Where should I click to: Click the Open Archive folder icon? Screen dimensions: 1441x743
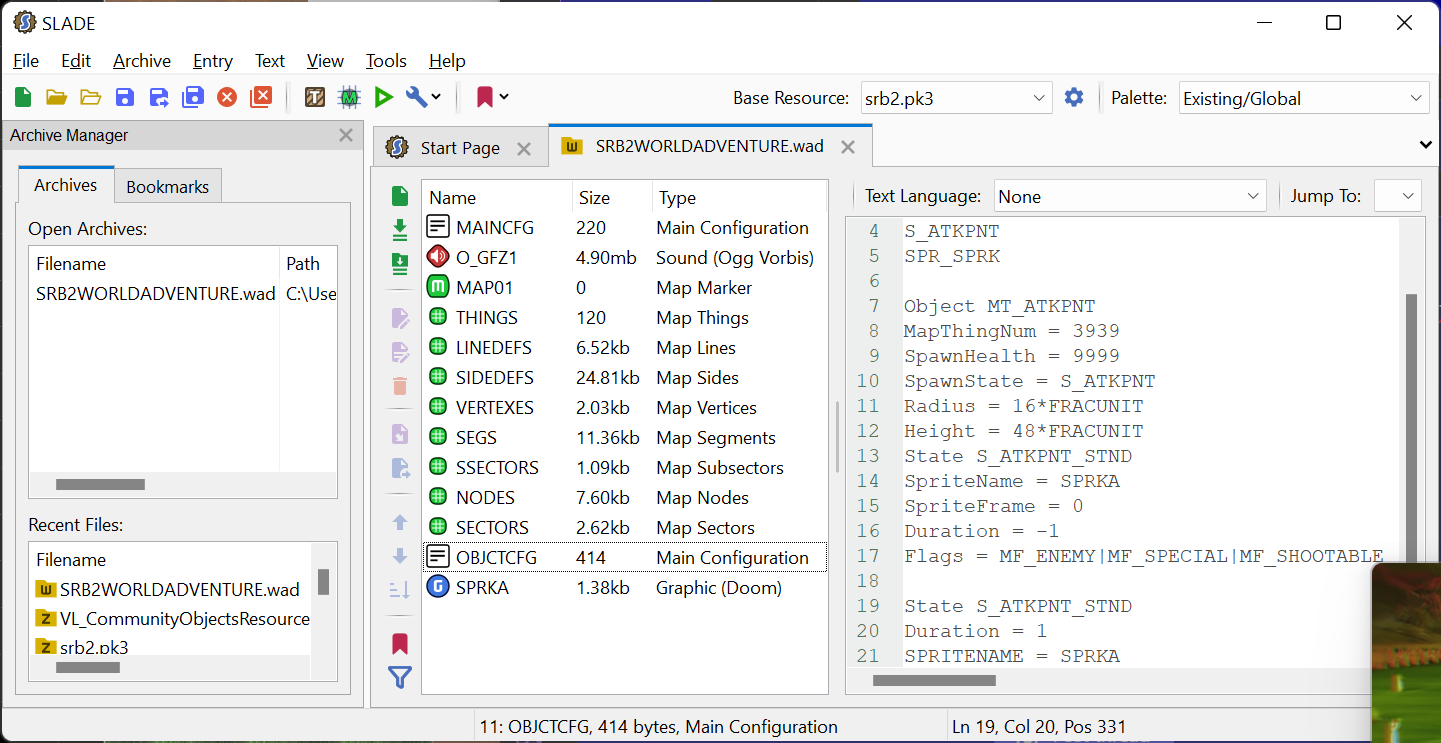tap(56, 97)
